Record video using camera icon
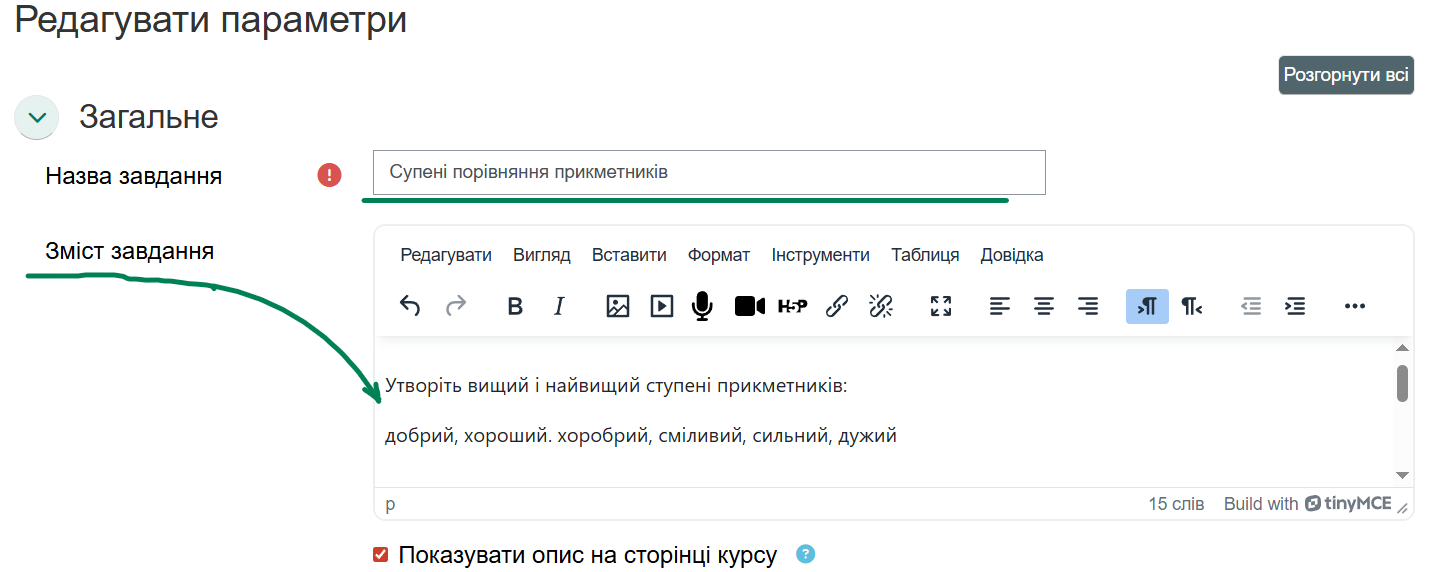Viewport: 1447px width, 572px height. click(x=749, y=306)
